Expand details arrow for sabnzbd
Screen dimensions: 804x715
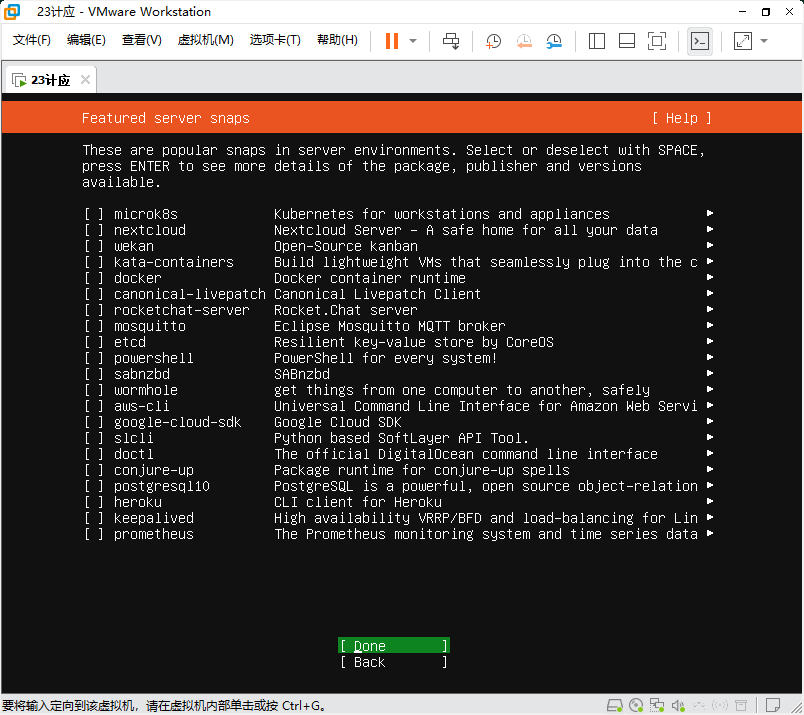click(x=710, y=373)
